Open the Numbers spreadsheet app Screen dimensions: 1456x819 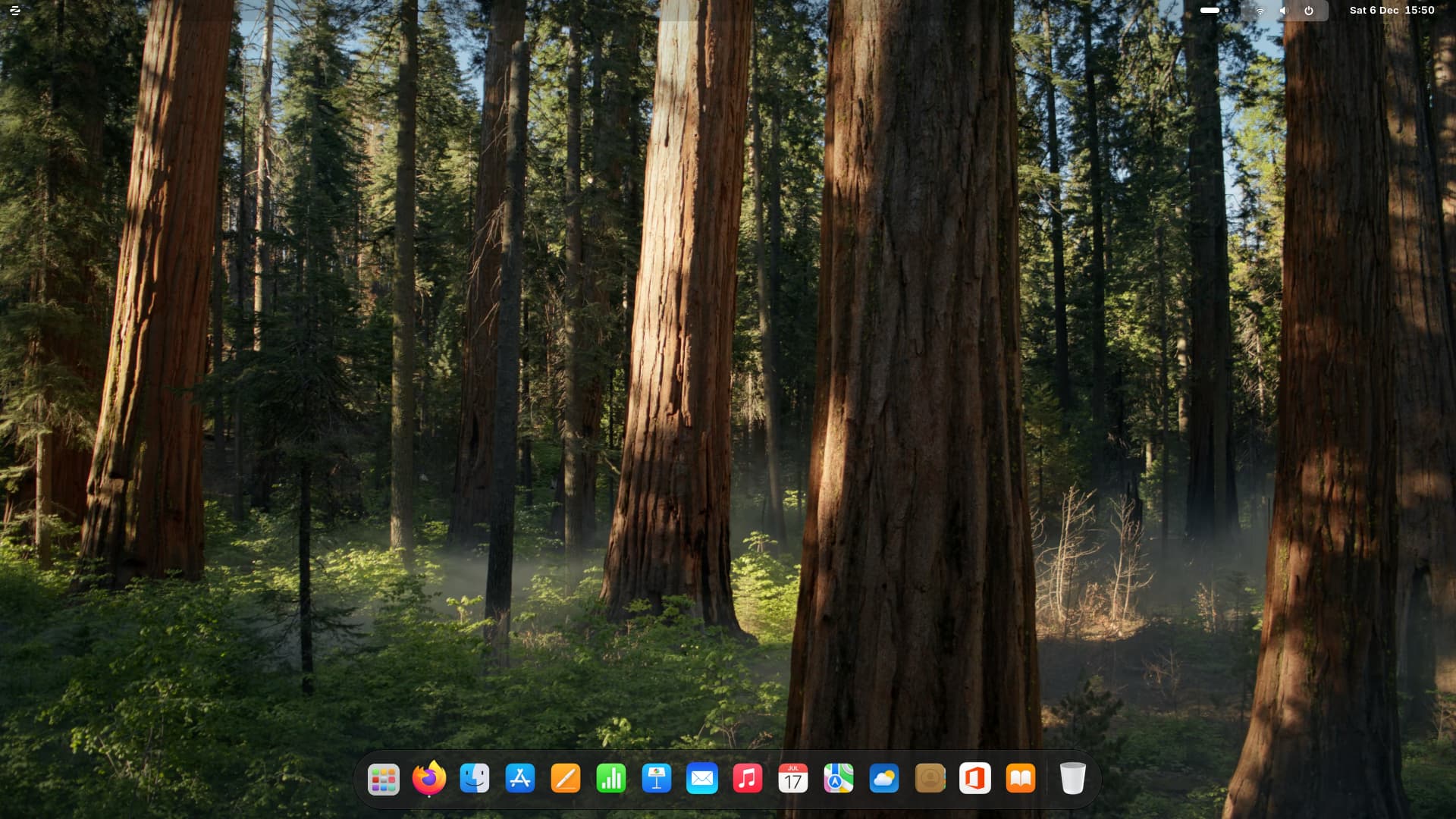[x=611, y=779]
